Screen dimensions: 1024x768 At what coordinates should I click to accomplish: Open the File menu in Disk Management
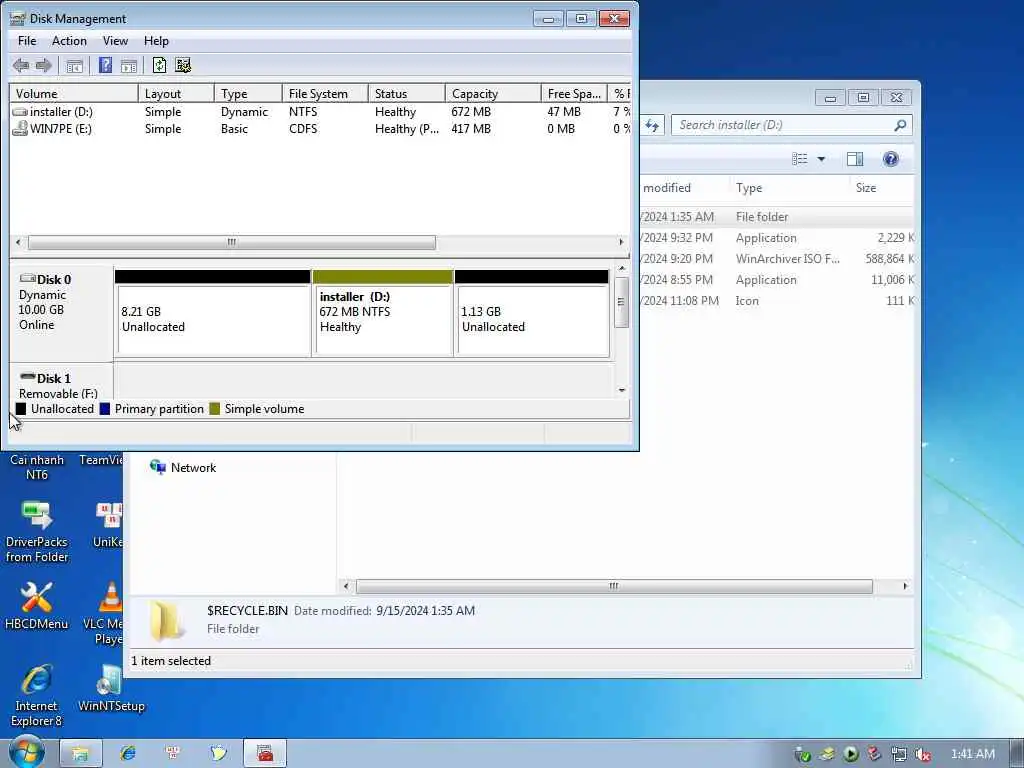pos(27,40)
